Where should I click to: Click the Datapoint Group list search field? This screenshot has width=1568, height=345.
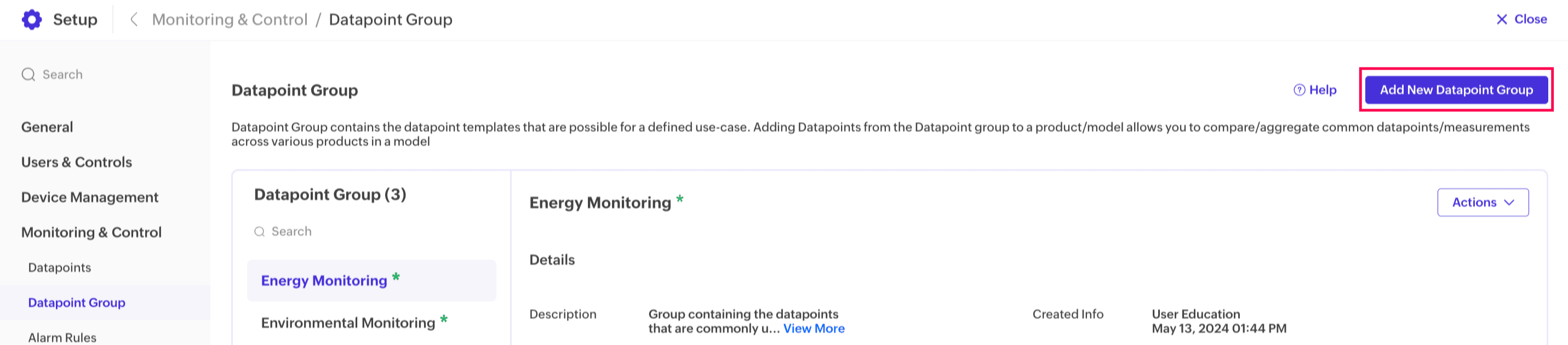365,231
